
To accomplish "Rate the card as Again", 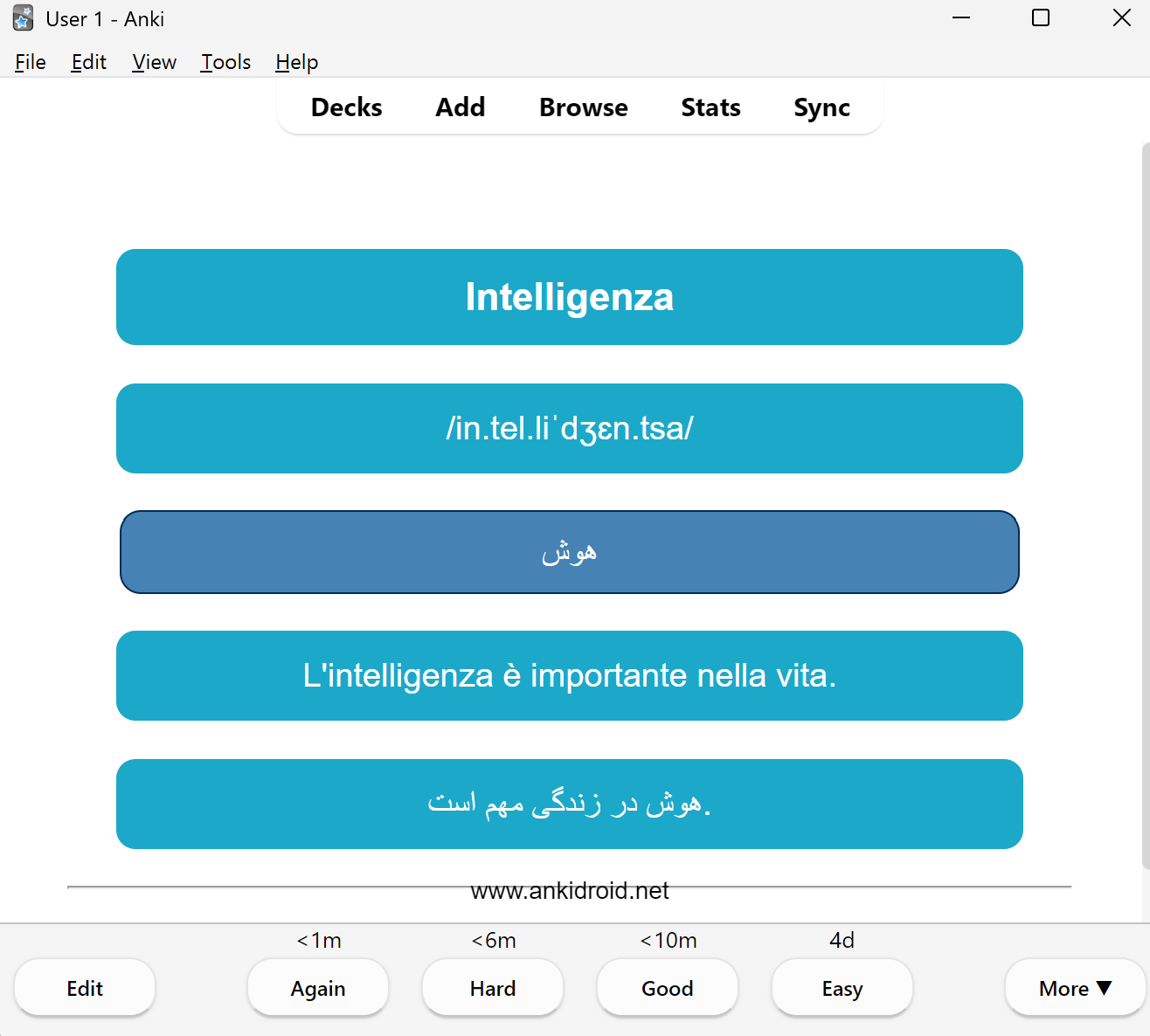I will pyautogui.click(x=318, y=988).
